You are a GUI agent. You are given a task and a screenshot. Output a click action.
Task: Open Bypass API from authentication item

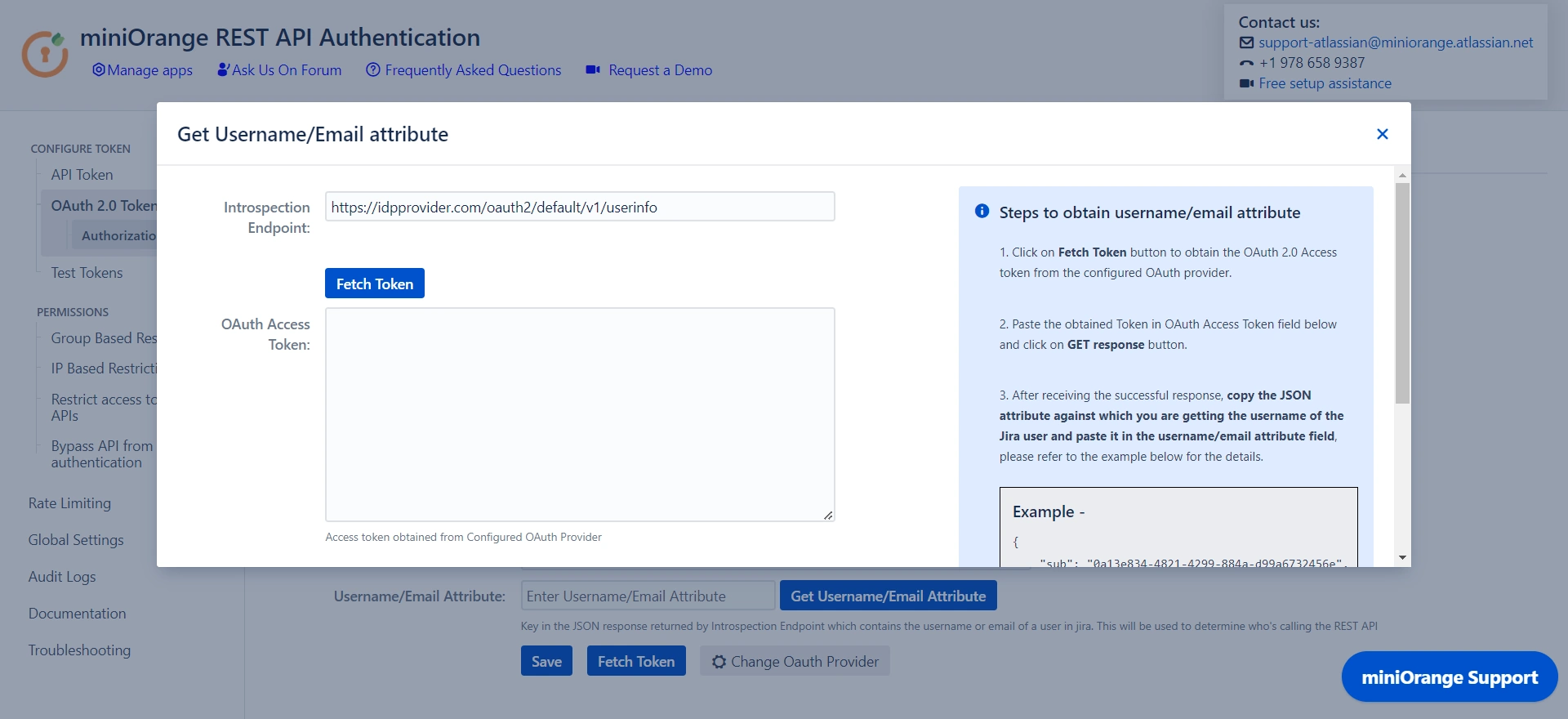coord(101,454)
